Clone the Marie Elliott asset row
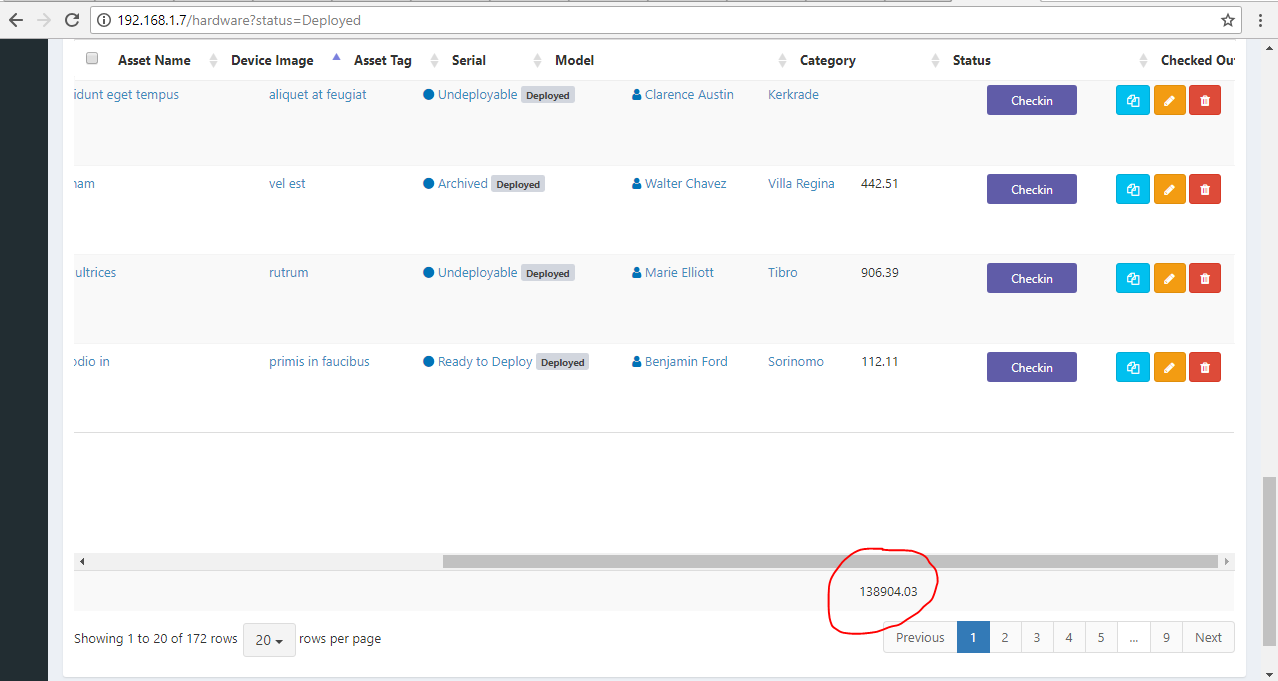 click(x=1132, y=278)
